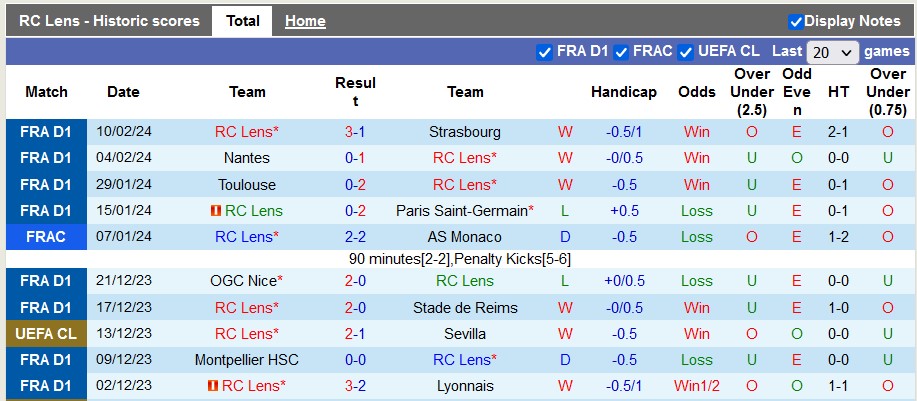The height and width of the screenshot is (401, 917).
Task: Uncheck the FRA D1 filter checkbox
Action: pos(544,52)
